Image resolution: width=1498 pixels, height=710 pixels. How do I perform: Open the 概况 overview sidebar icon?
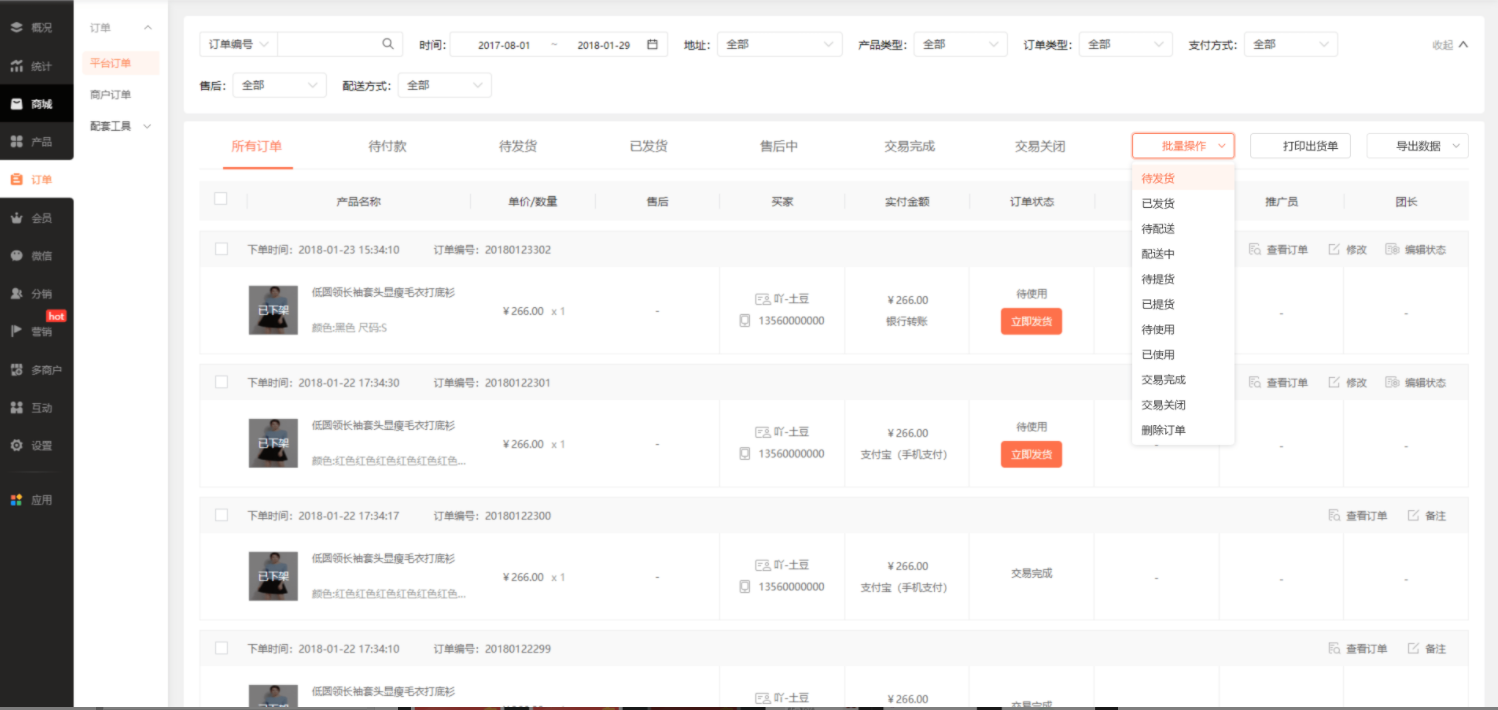tap(17, 27)
